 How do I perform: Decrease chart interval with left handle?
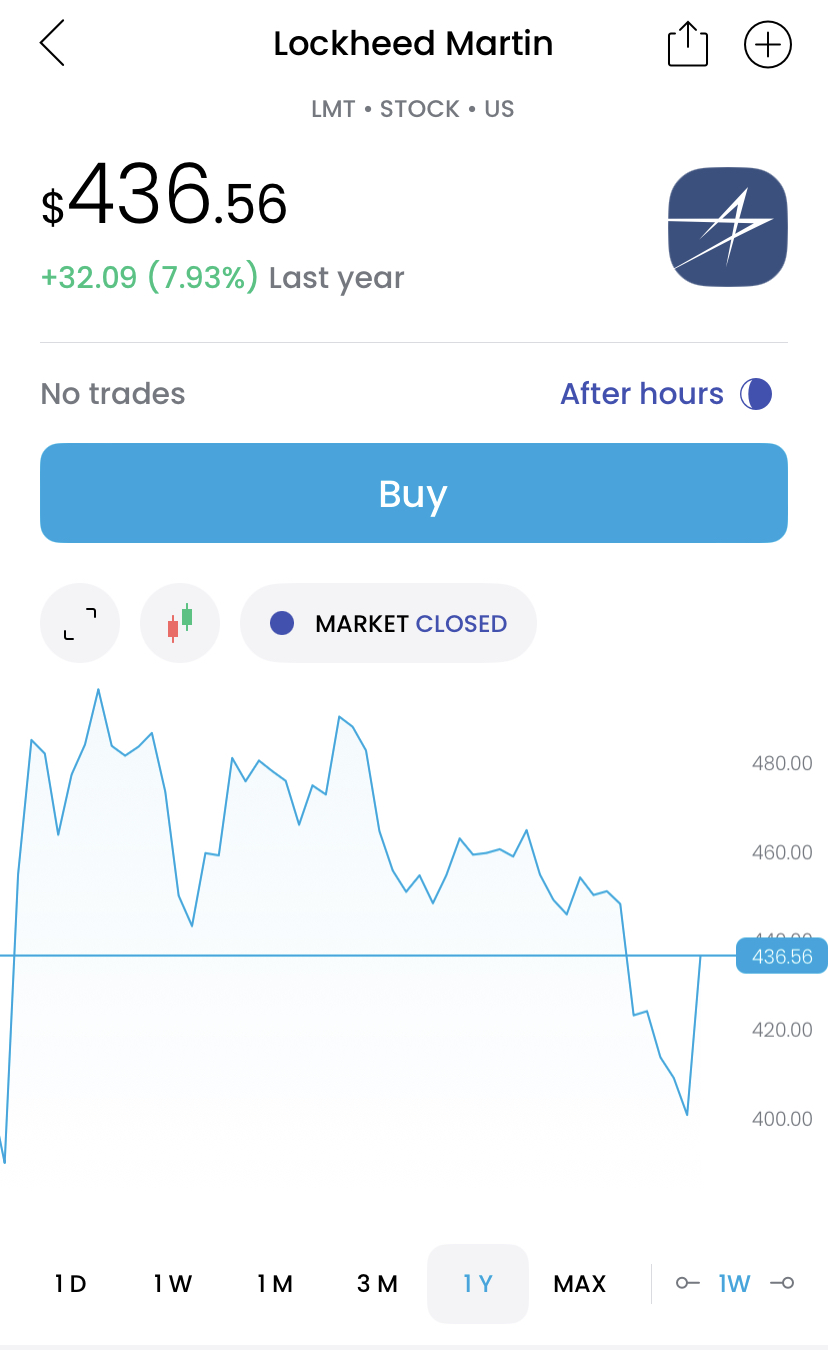tap(687, 1283)
